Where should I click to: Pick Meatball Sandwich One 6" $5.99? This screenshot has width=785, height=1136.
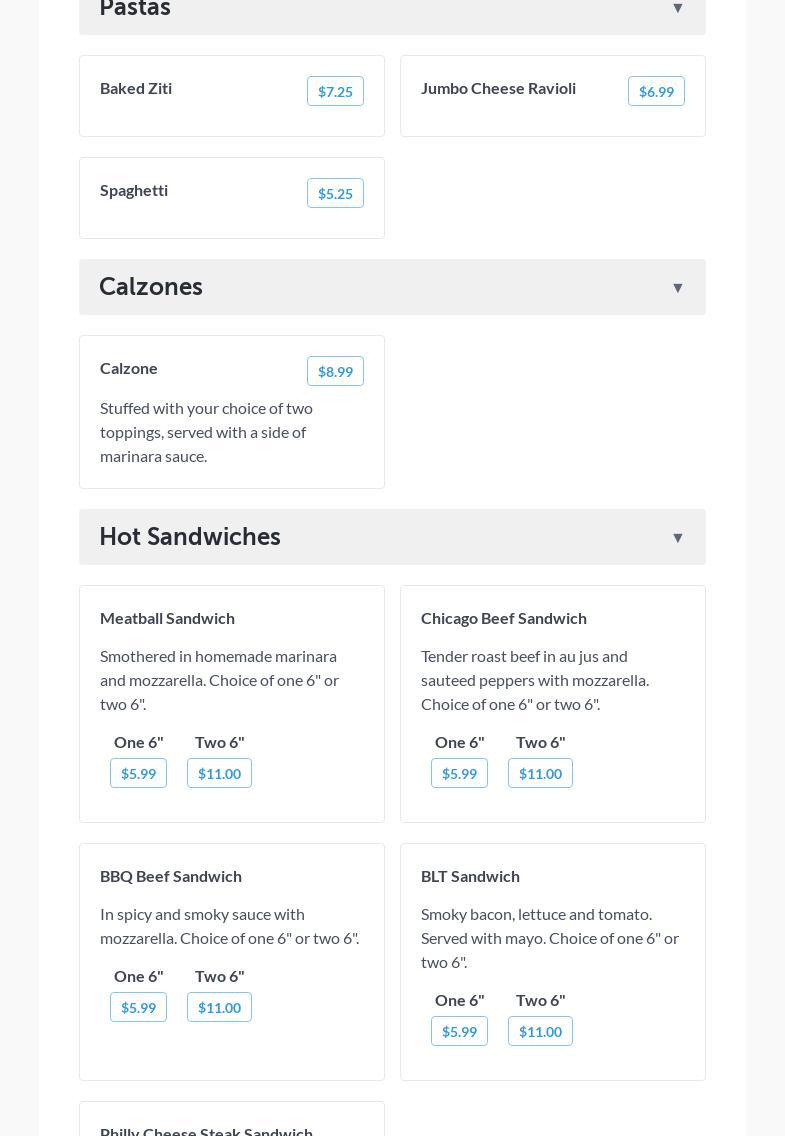(138, 774)
